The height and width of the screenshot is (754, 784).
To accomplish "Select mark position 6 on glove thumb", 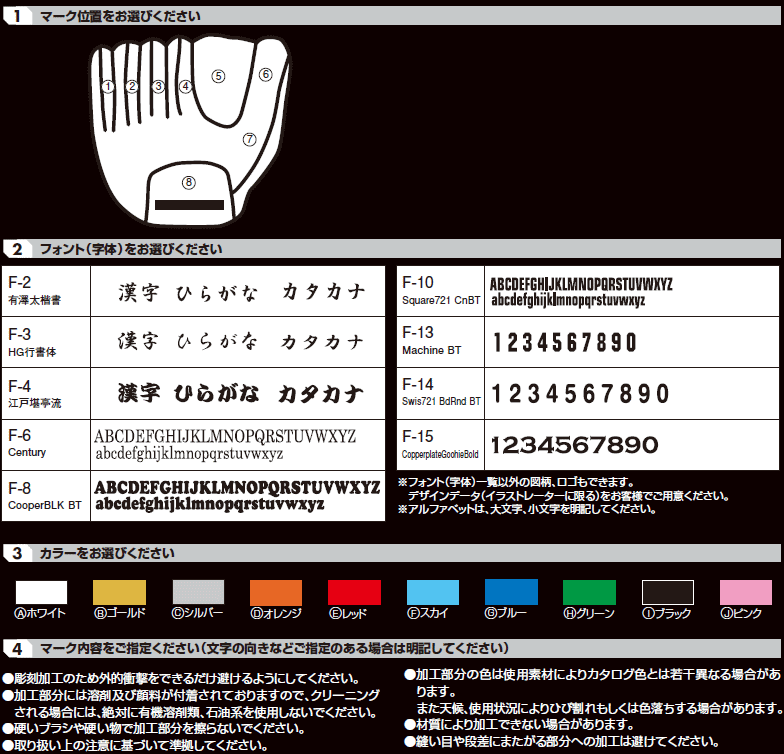I will click(265, 74).
